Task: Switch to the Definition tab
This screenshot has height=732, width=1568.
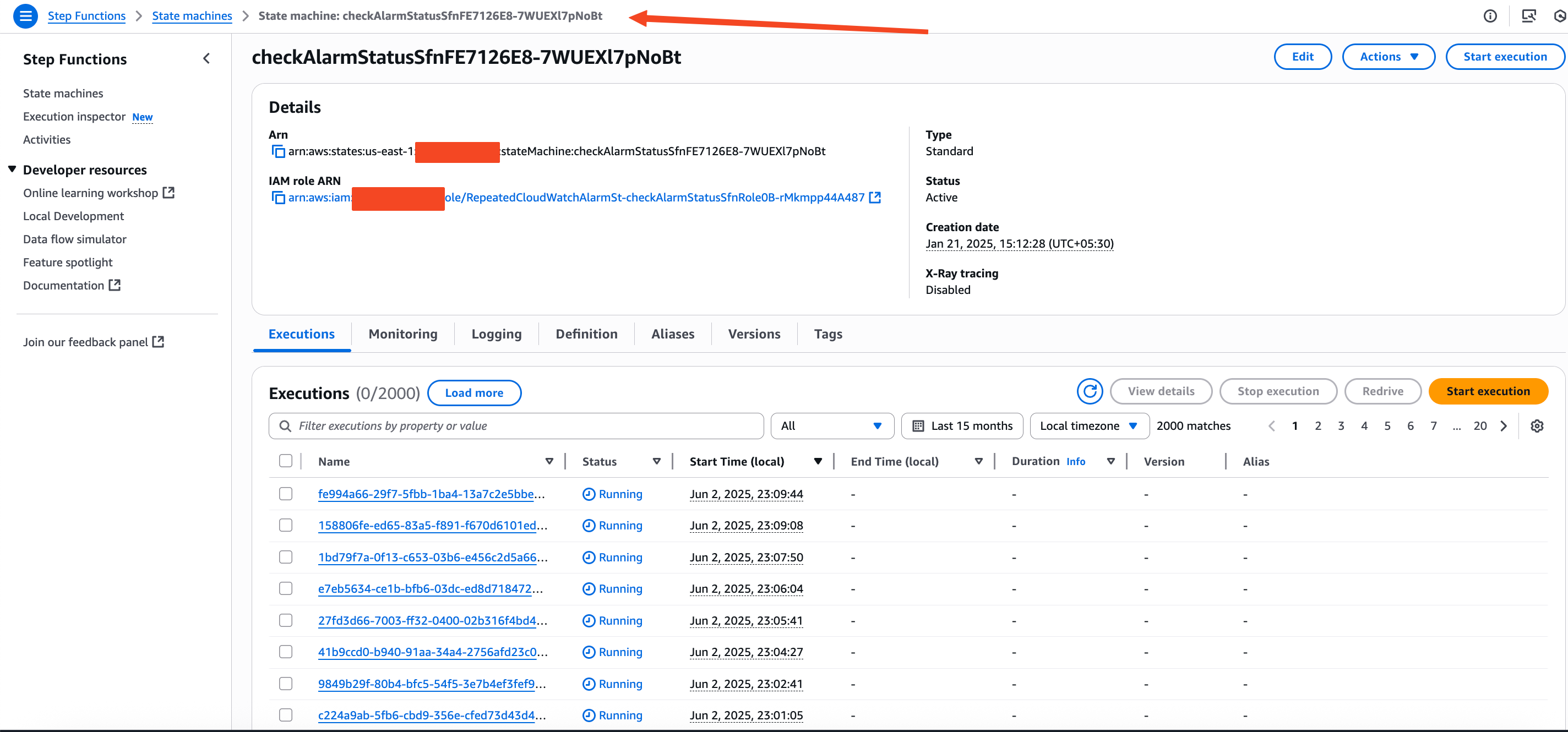Action: point(586,334)
